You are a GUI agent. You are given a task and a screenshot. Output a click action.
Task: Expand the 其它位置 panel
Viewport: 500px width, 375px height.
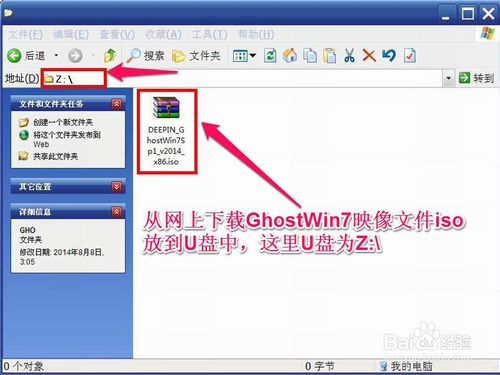click(117, 187)
